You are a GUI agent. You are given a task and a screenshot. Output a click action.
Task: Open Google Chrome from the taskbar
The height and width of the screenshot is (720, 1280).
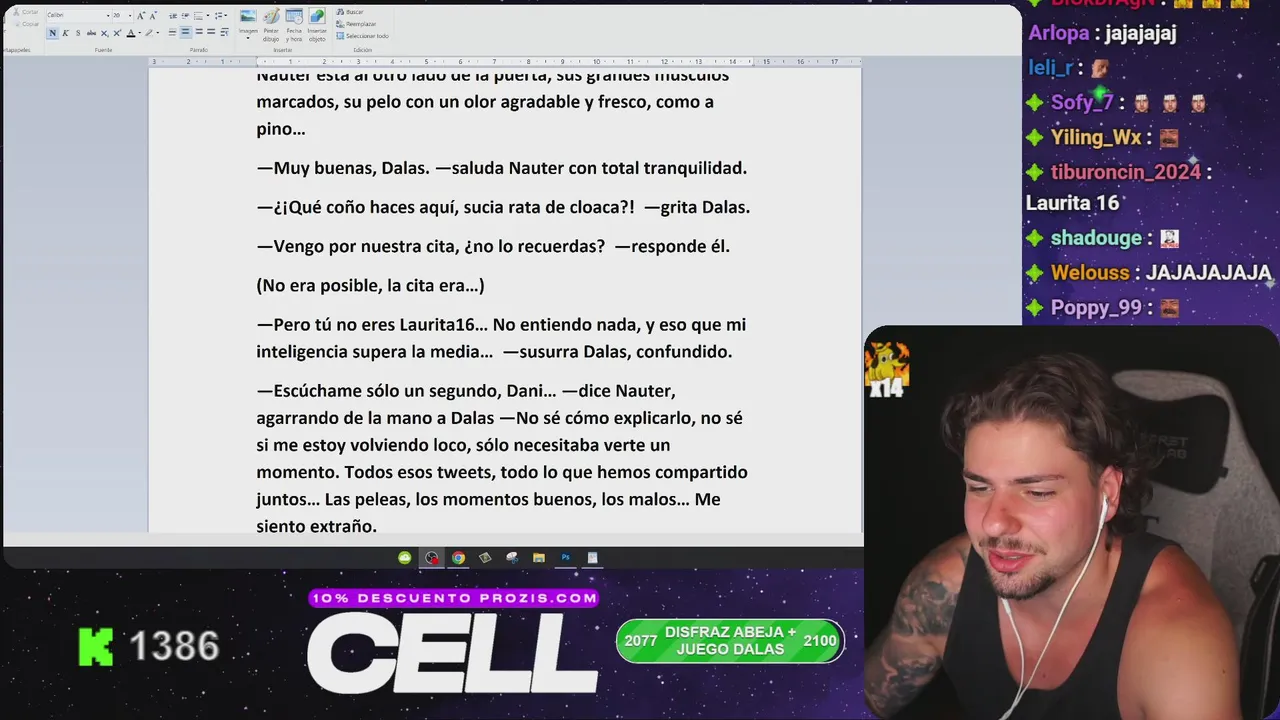(458, 558)
